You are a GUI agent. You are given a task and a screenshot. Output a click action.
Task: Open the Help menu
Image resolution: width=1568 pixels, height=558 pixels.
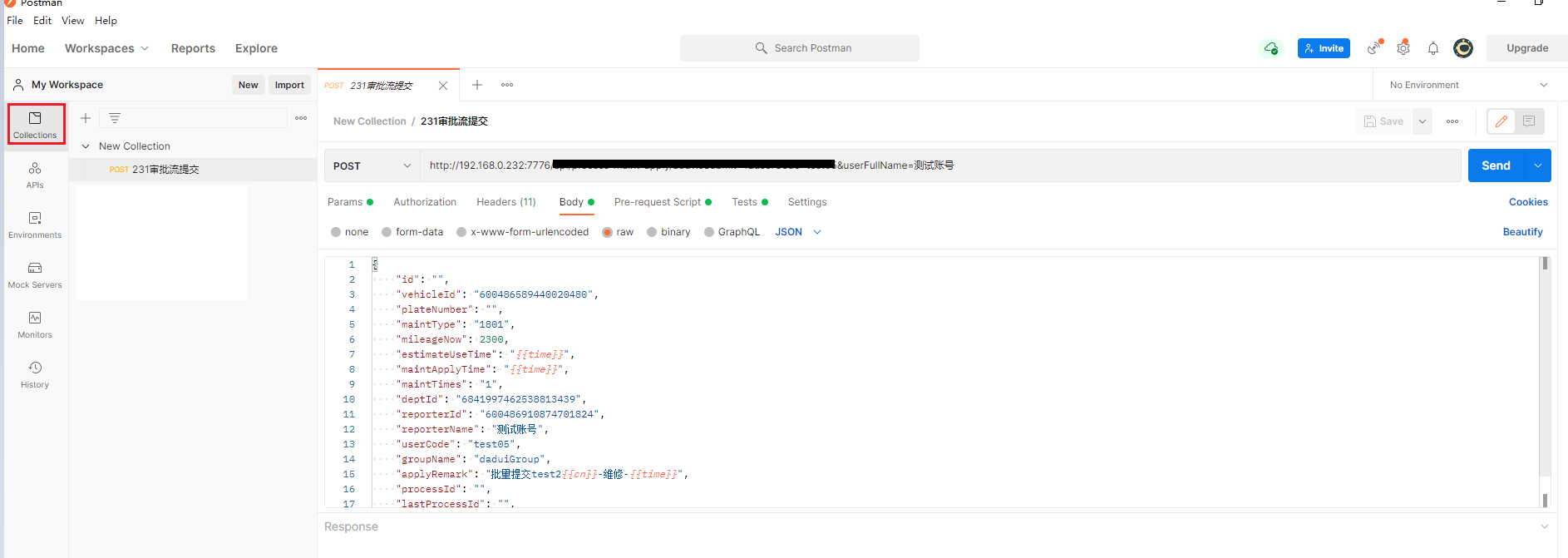pos(106,21)
